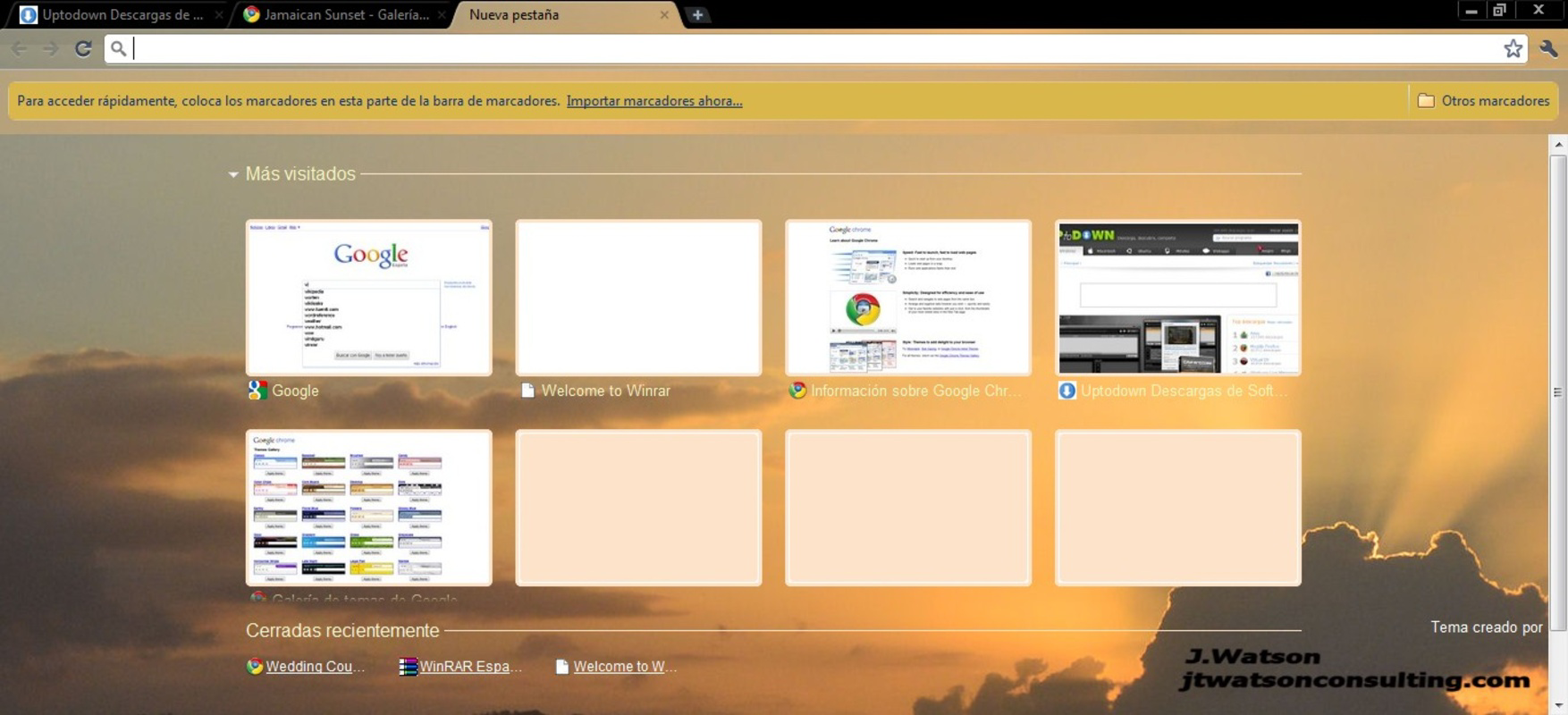
Task: Focus the address bar input field
Action: tap(815, 49)
